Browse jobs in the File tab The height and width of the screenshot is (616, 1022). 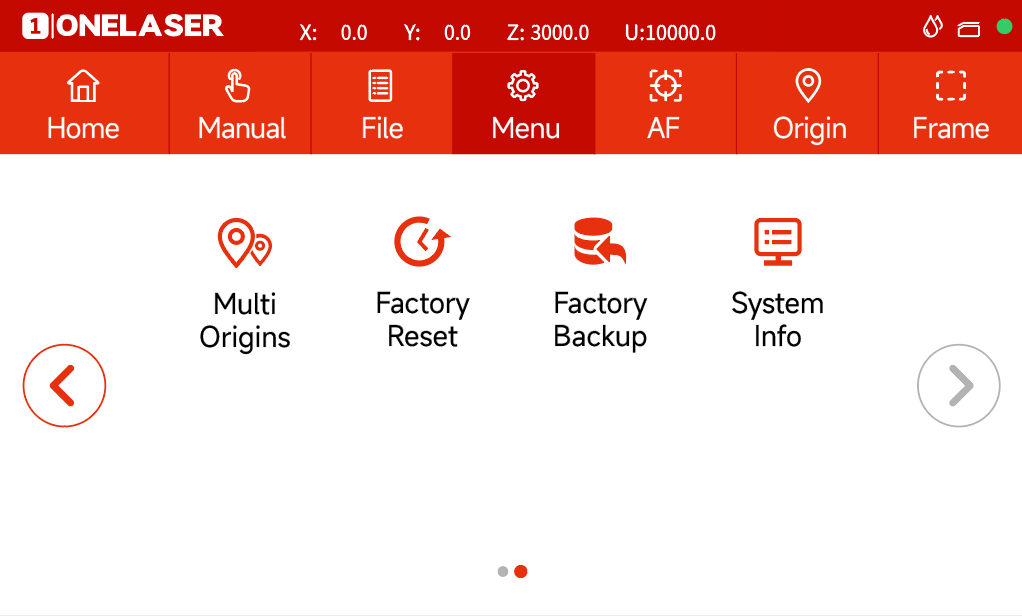click(381, 103)
